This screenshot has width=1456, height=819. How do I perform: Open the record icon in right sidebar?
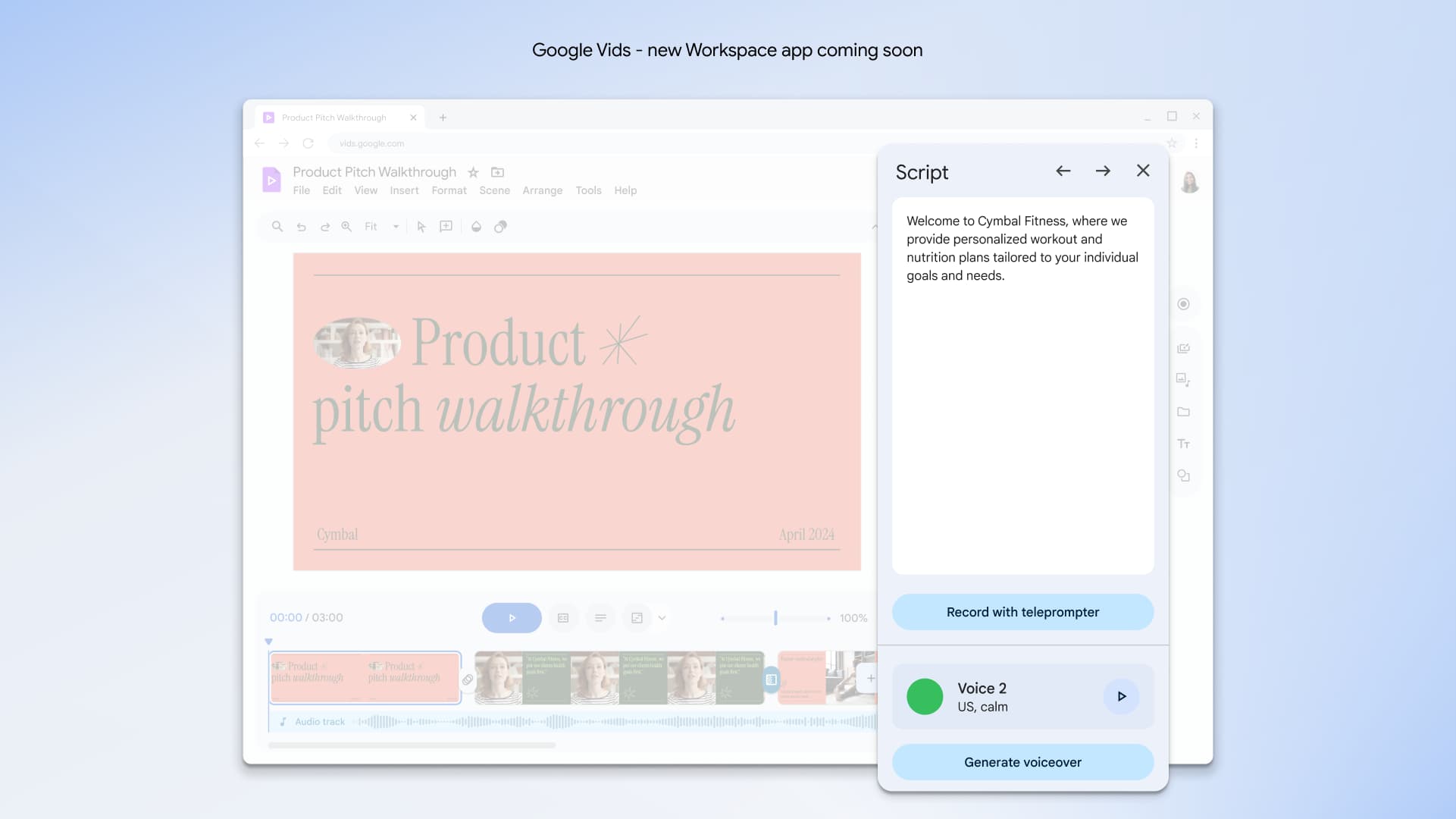[x=1183, y=304]
